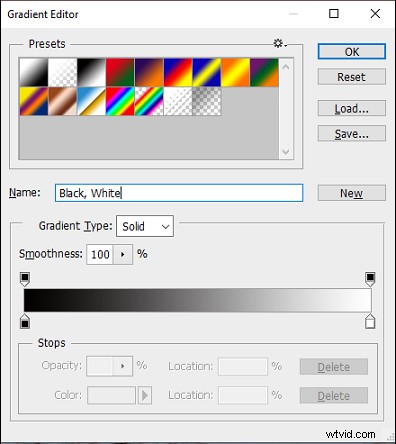
Task: Click the presets scrollbar down arrow
Action: [286, 152]
